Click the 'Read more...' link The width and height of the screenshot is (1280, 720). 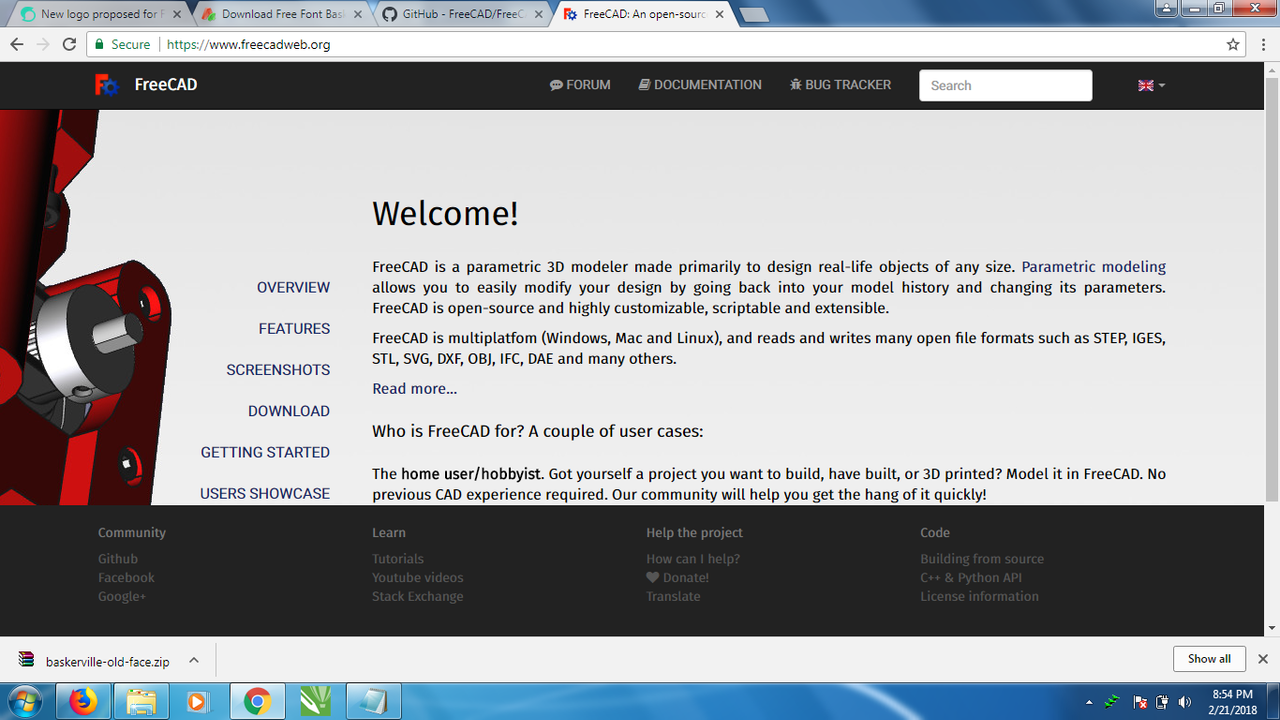click(x=414, y=389)
